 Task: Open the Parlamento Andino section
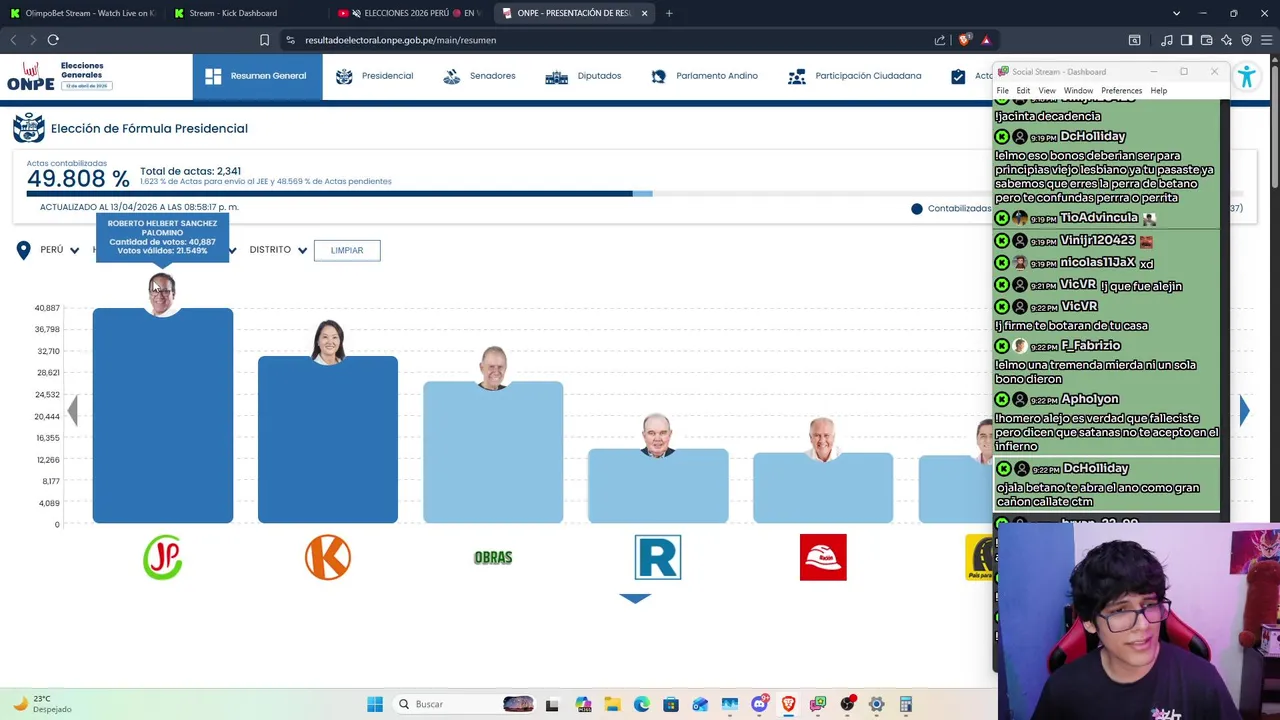pyautogui.click(x=704, y=76)
